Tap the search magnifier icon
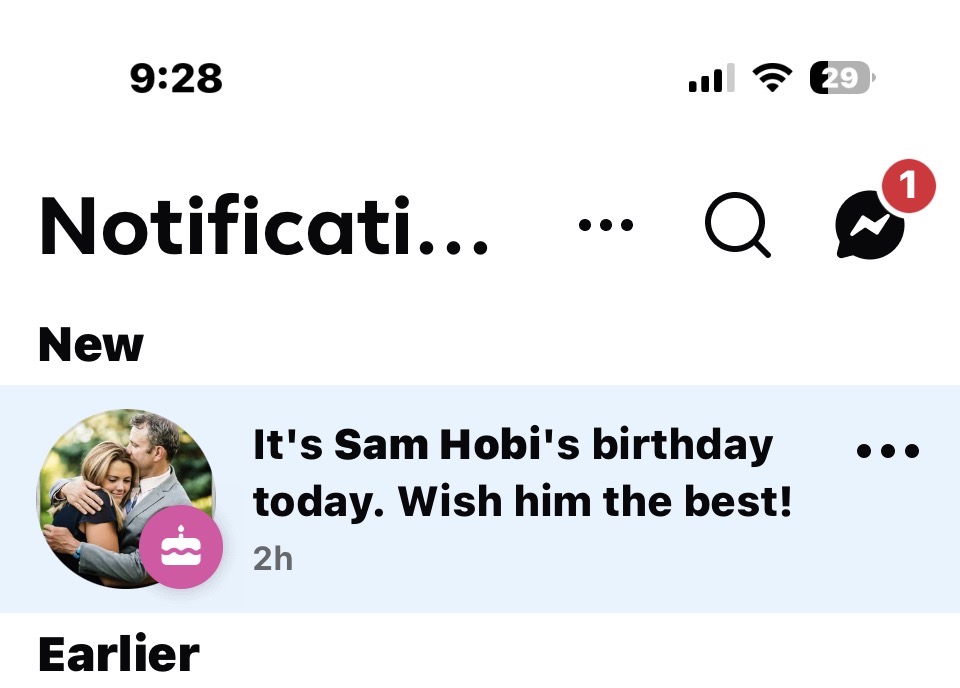Viewport: 960px width, 688px height. [x=737, y=224]
